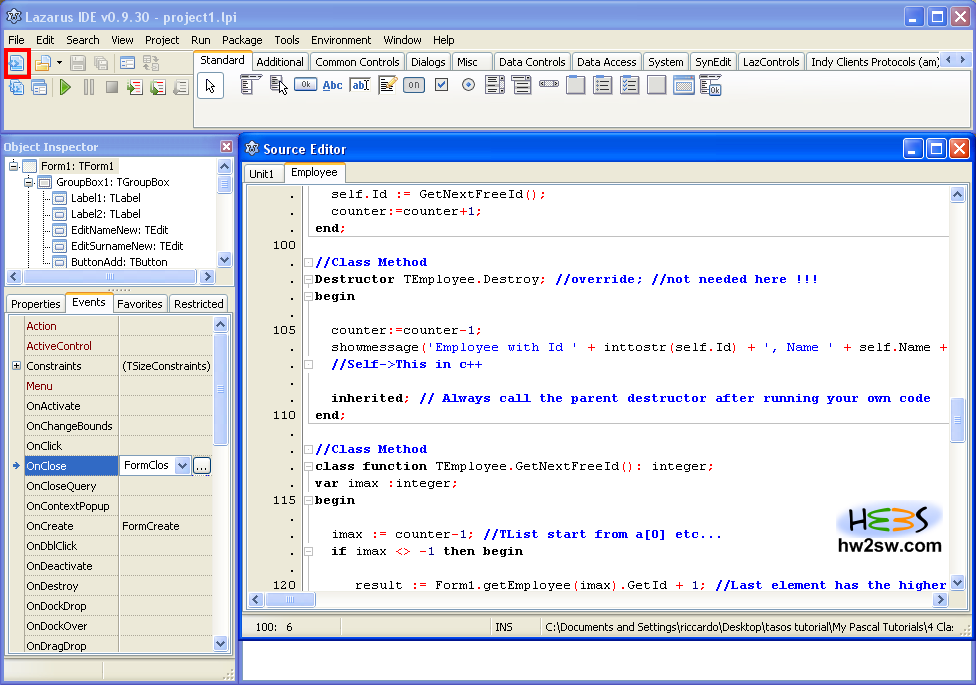
Task: Pick the TCheckBox component icon
Action: pos(441,85)
